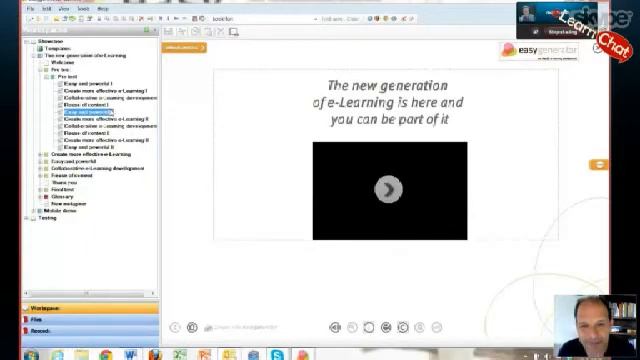Expand 'Create more effective e-Learning' folder node
The width and height of the screenshot is (640, 360).
(x=40, y=155)
